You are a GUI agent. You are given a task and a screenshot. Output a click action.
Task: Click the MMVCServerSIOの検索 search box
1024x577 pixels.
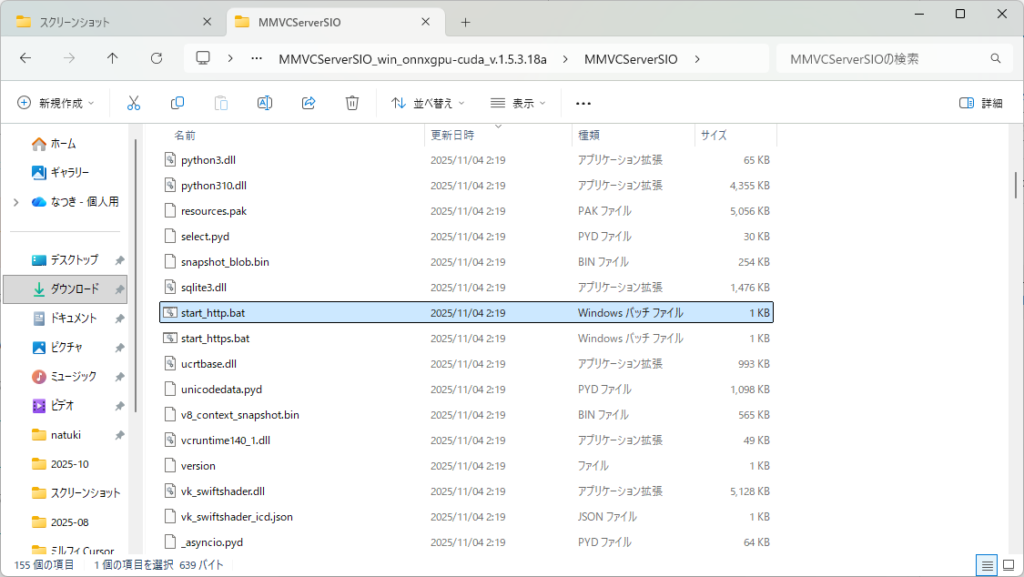point(890,59)
